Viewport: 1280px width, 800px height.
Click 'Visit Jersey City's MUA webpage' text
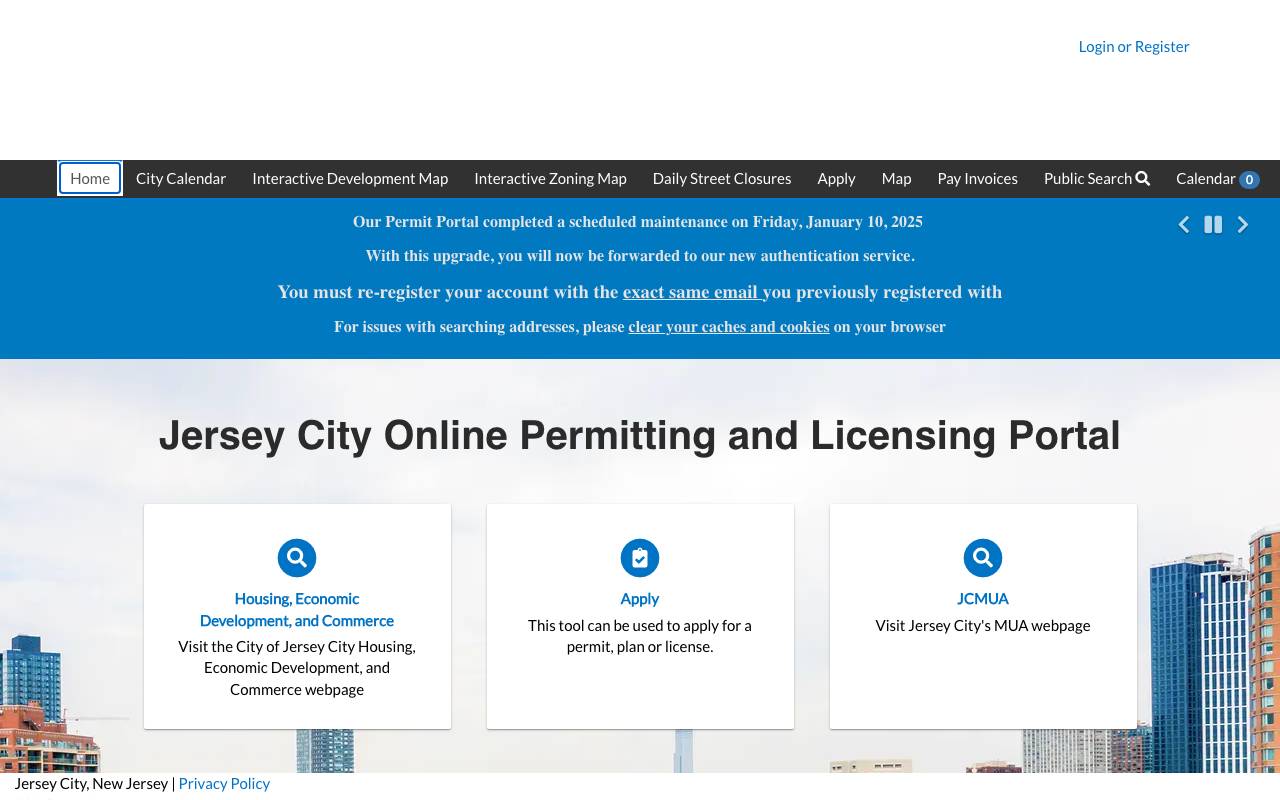(x=983, y=626)
